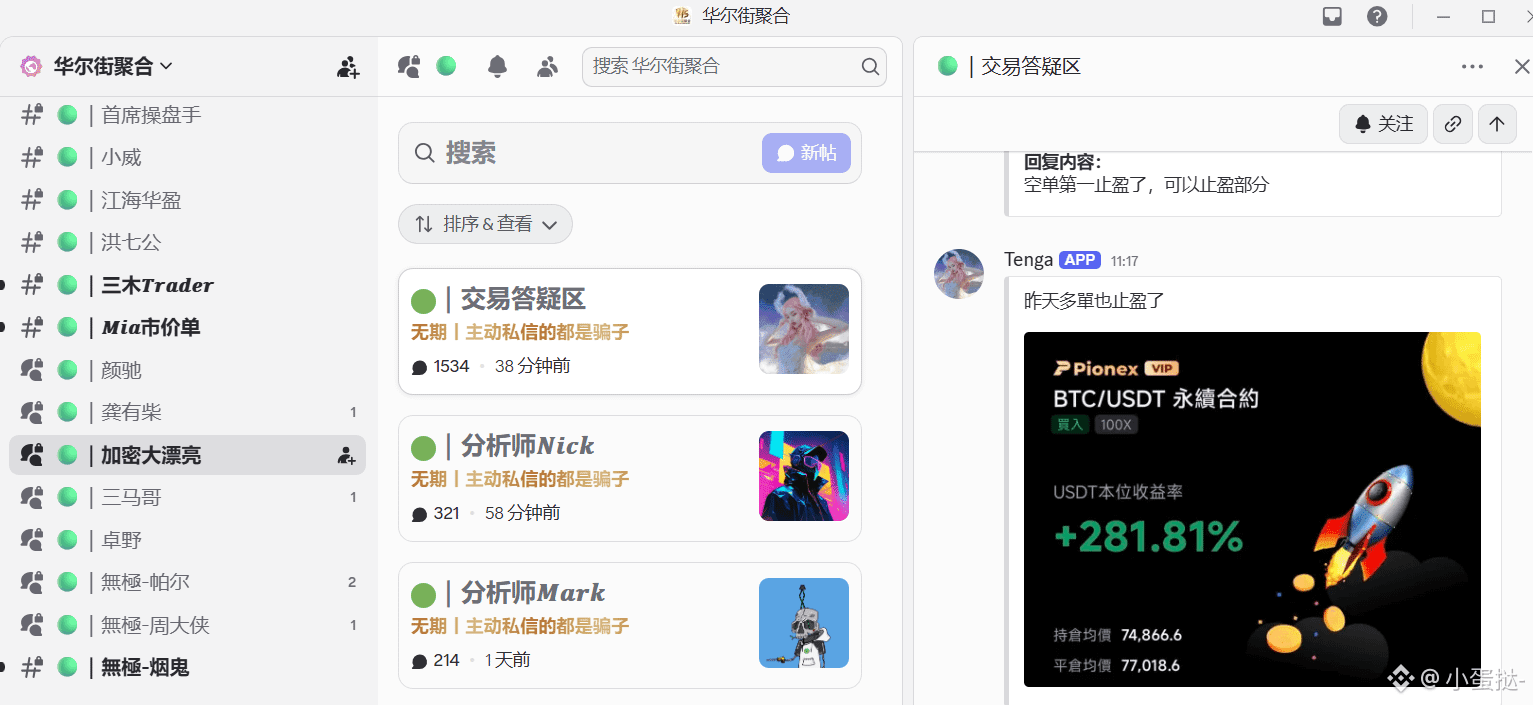
Task: Open the Pionex BTC/USDT profit image
Action: 1252,509
